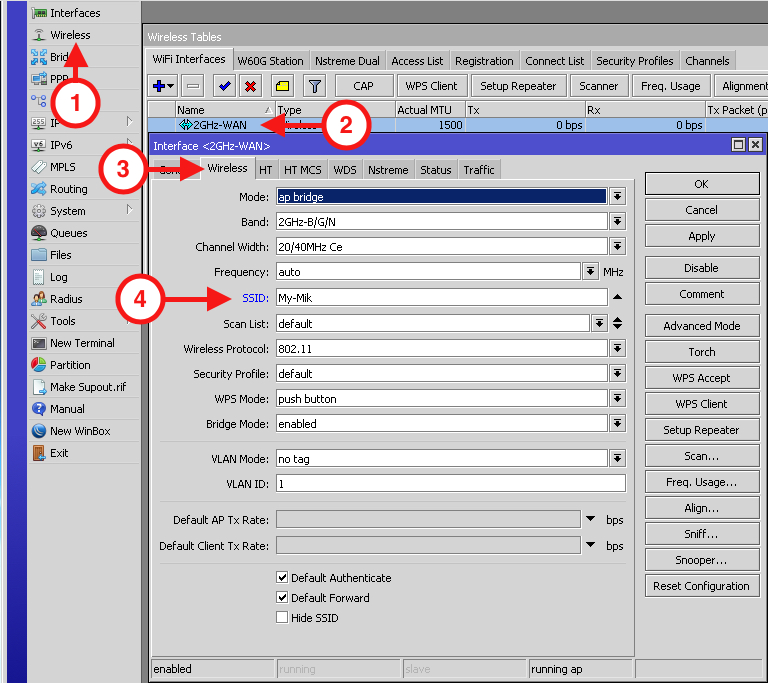Click the SSID input field
The image size is (768, 683).
tap(441, 297)
